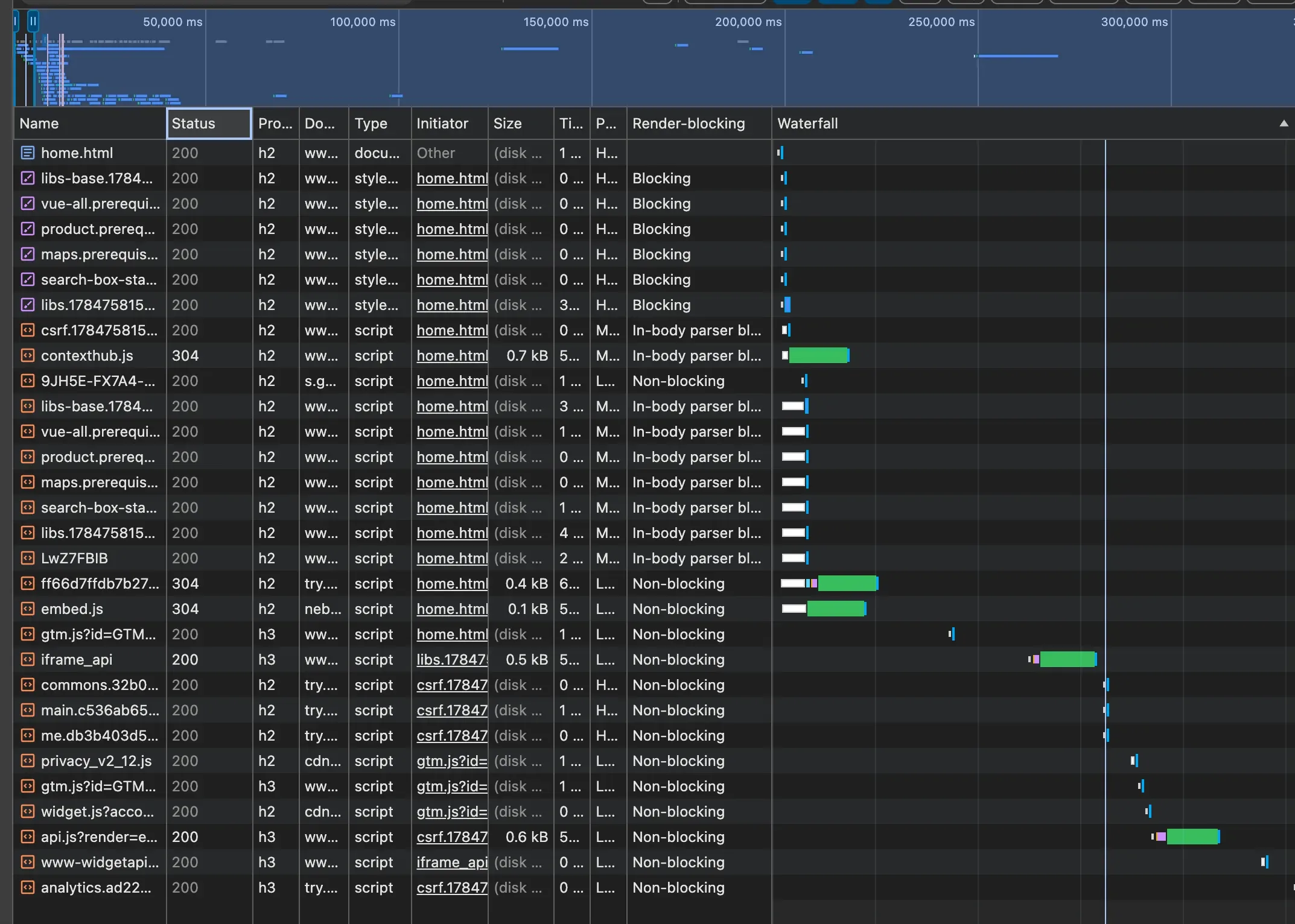Click the script icon beside embed.js
This screenshot has height=924, width=1295.
[27, 609]
